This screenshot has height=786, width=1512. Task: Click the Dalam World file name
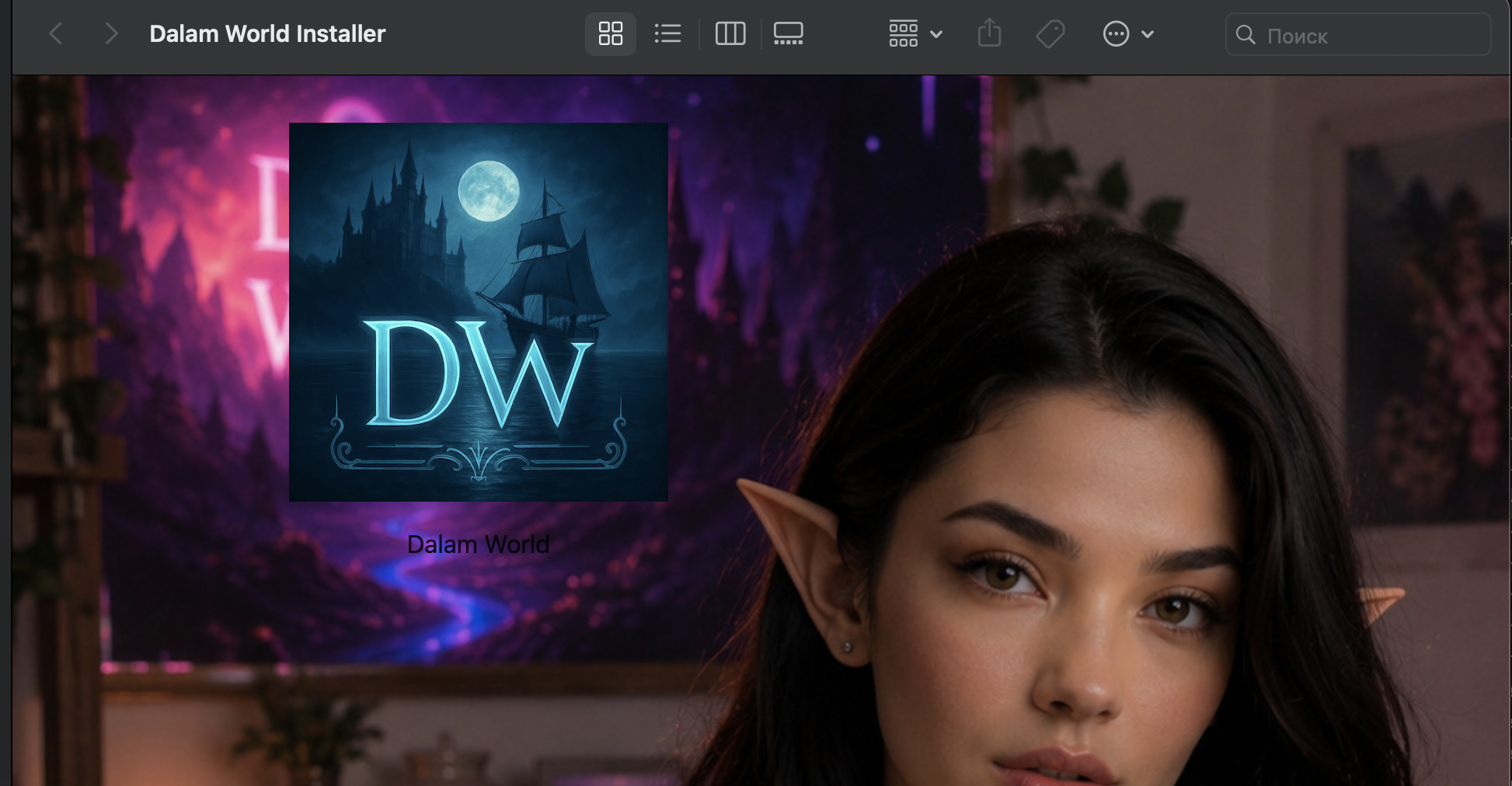click(x=479, y=544)
